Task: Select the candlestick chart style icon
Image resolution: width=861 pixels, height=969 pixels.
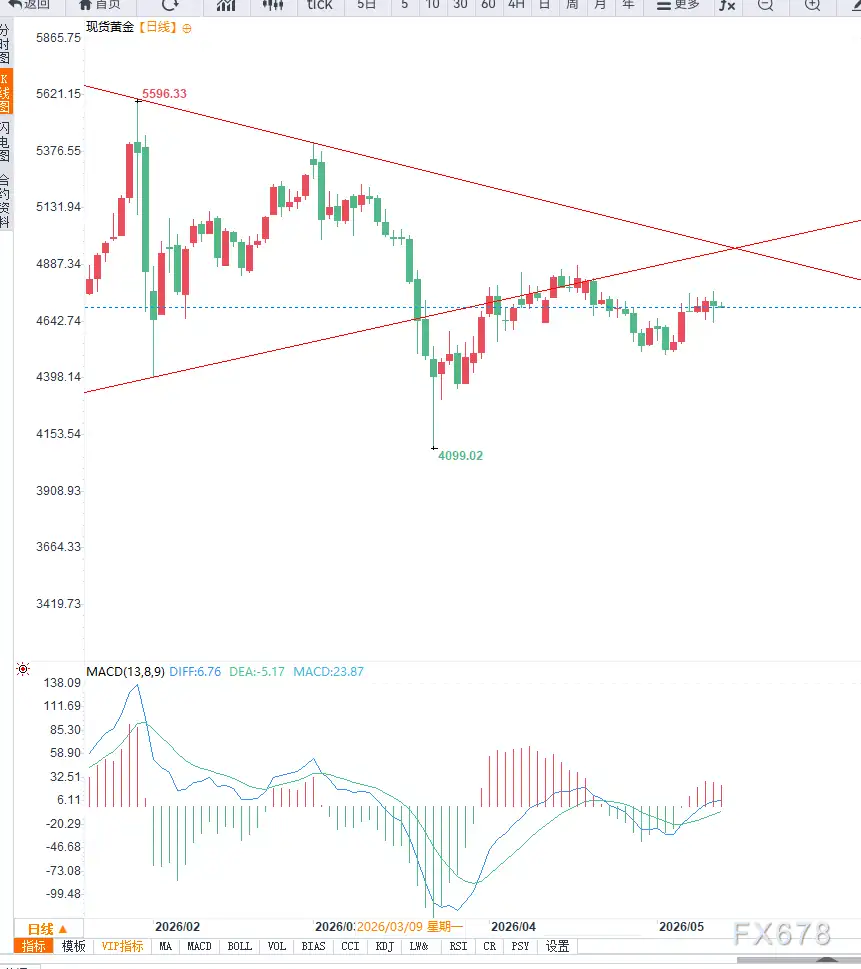Action: pos(273,5)
